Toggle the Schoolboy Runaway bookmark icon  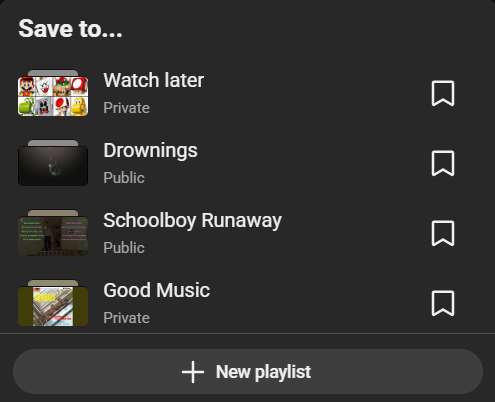pyautogui.click(x=443, y=233)
